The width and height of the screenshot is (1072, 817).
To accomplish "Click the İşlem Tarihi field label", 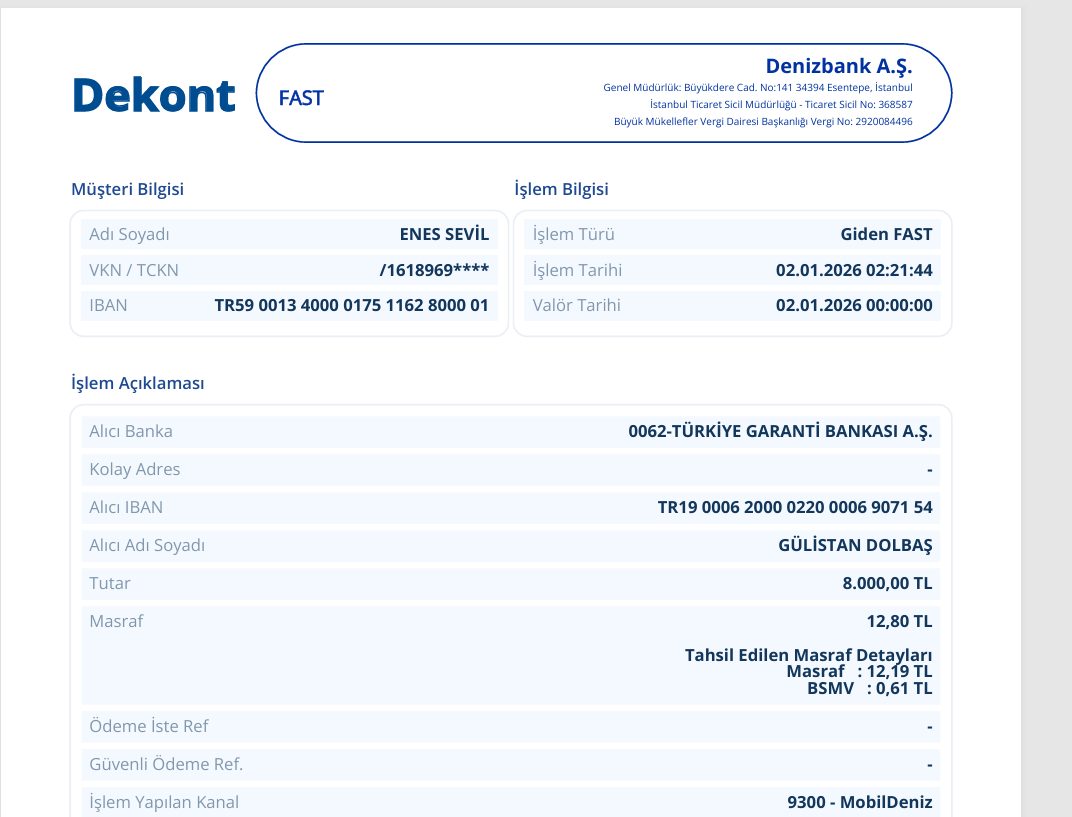I will (577, 270).
